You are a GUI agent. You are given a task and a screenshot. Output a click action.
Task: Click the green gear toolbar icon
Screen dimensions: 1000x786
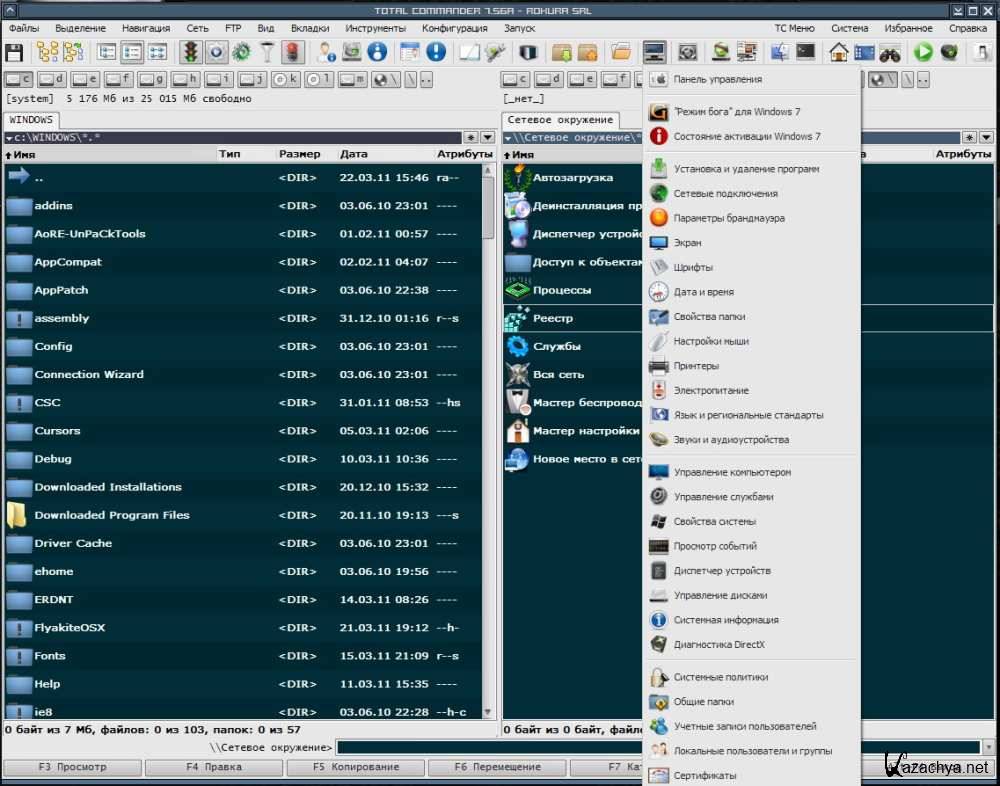(x=241, y=52)
